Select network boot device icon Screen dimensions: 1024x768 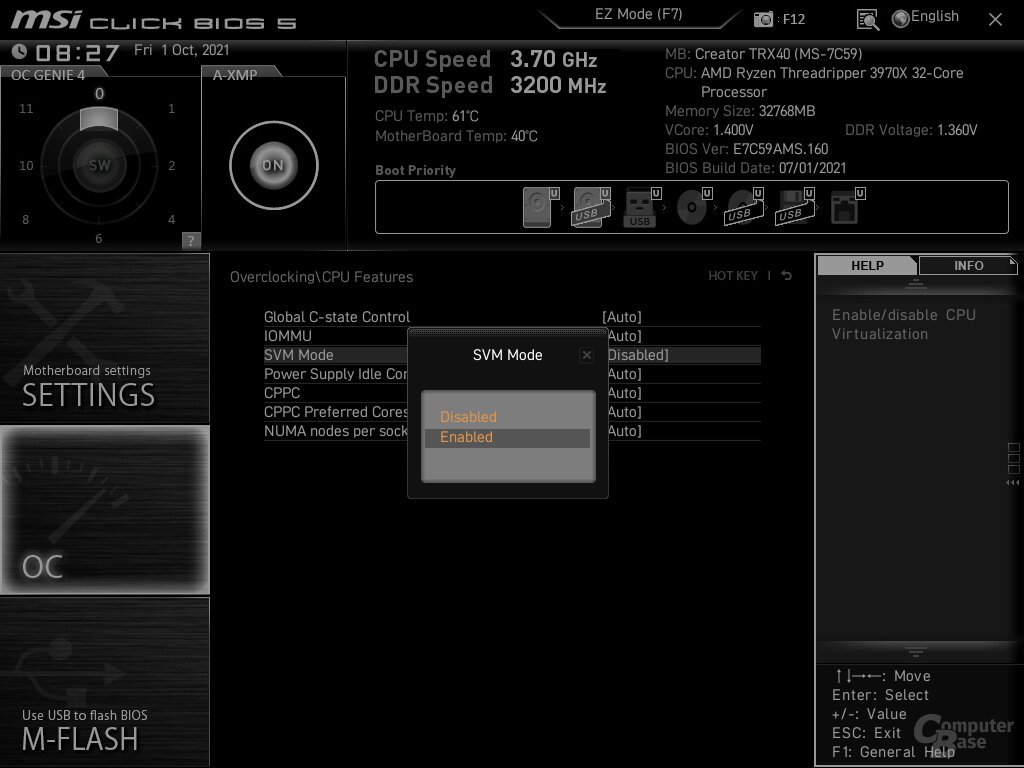click(847, 207)
